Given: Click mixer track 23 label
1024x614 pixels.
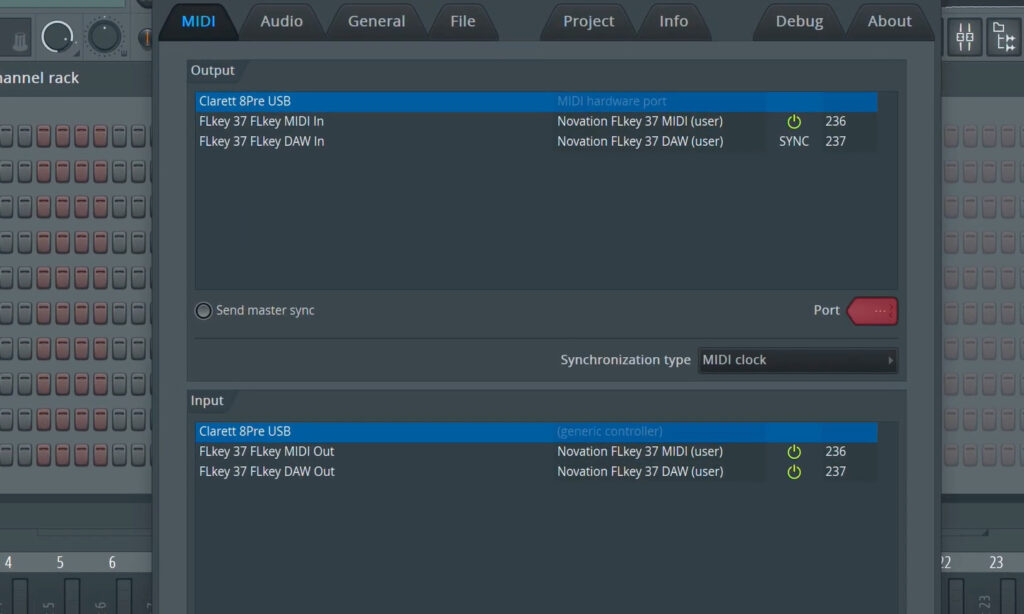Looking at the screenshot, I should [x=996, y=562].
